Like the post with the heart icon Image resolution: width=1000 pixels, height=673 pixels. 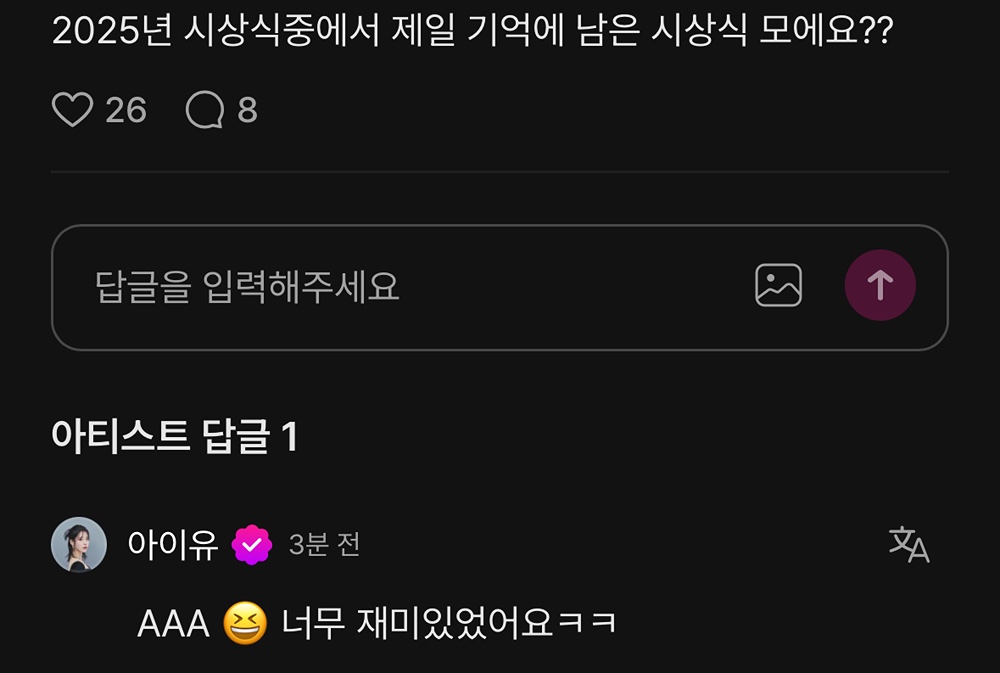point(72,110)
